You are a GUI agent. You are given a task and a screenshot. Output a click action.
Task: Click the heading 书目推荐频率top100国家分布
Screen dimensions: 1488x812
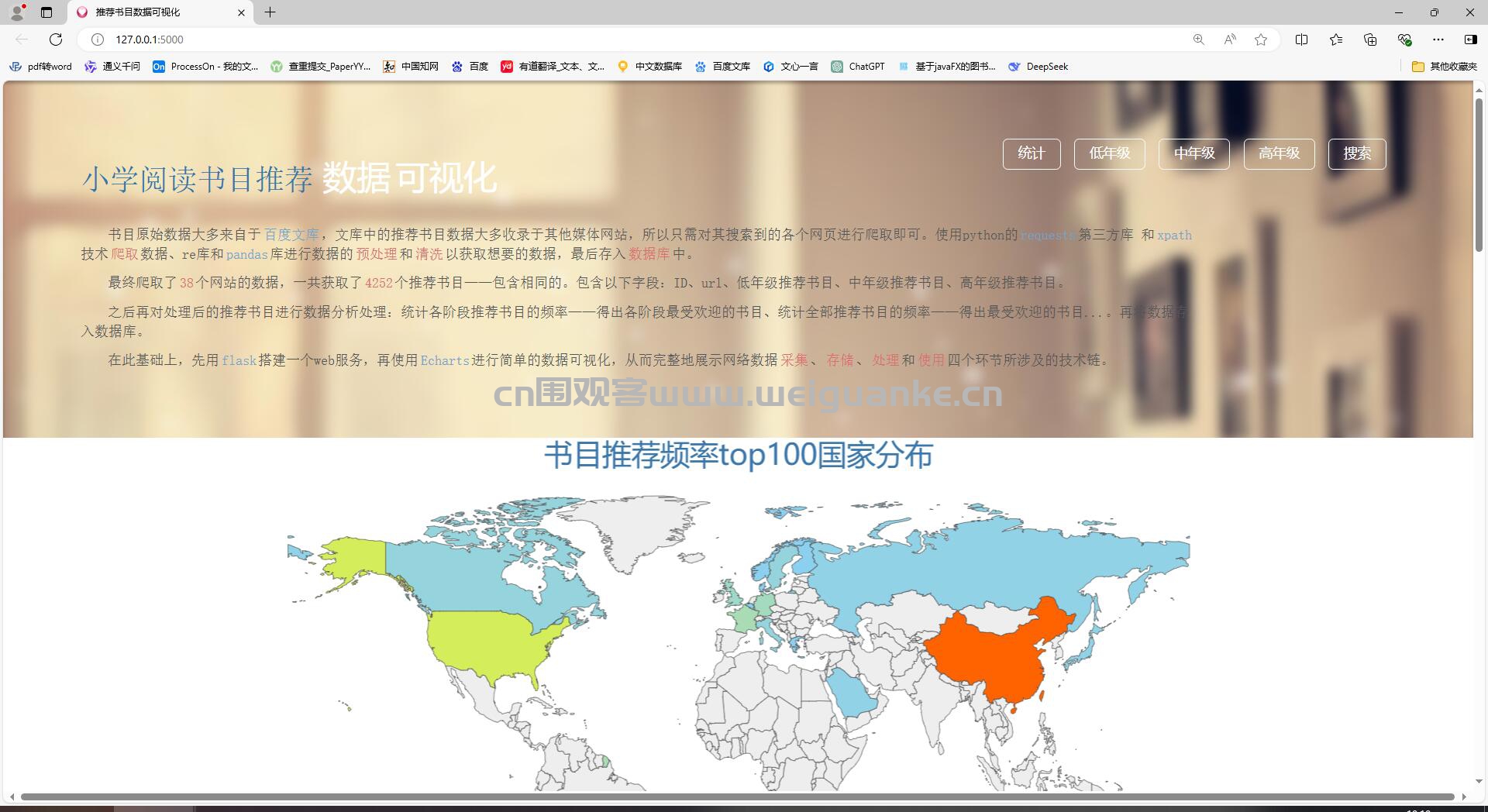(738, 456)
